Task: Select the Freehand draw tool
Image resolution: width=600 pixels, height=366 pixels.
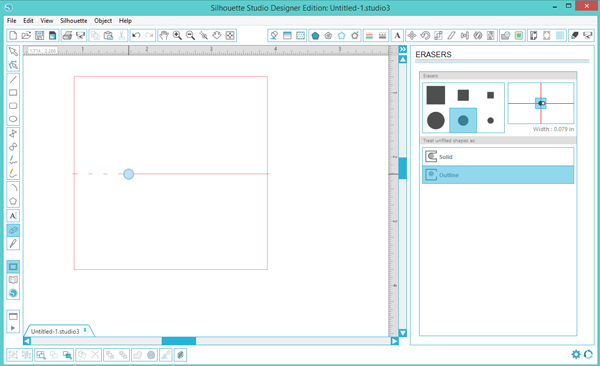Action: tap(13, 160)
